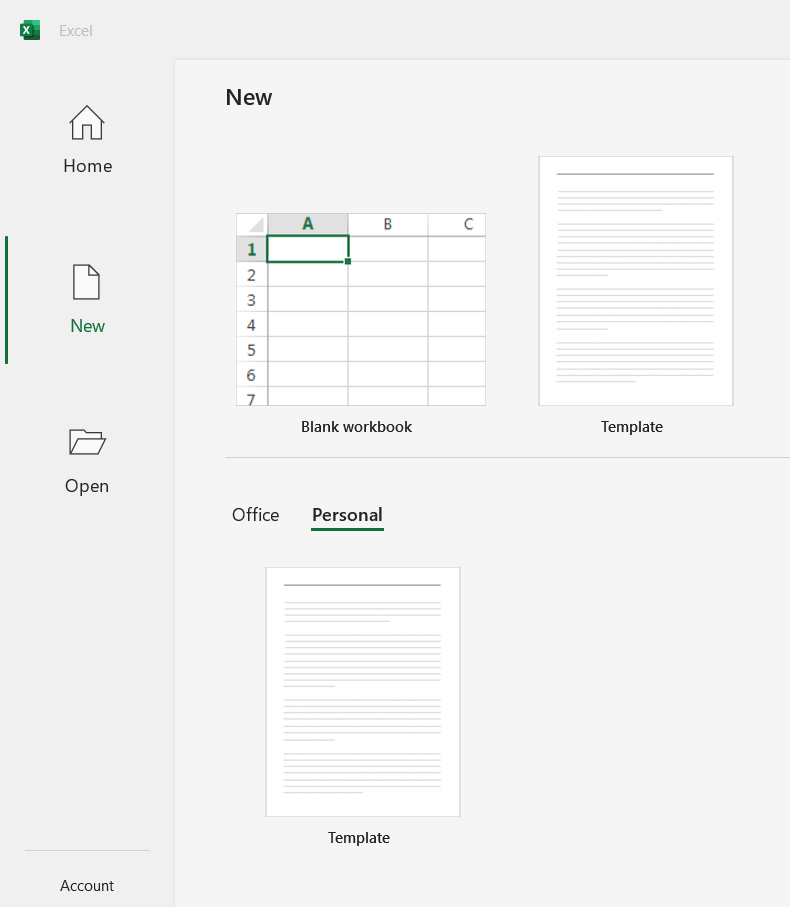The width and height of the screenshot is (790, 907).
Task: Switch to the Office templates tab
Action: coord(255,515)
